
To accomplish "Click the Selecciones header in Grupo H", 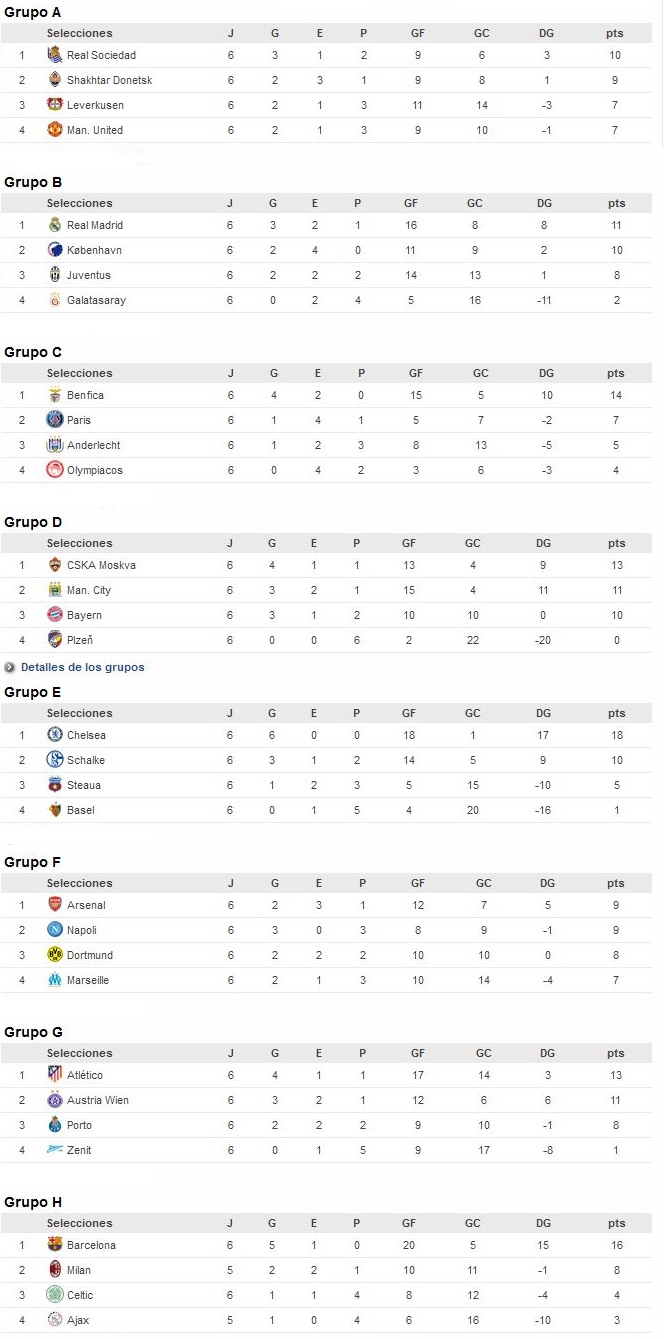I will [x=80, y=1223].
